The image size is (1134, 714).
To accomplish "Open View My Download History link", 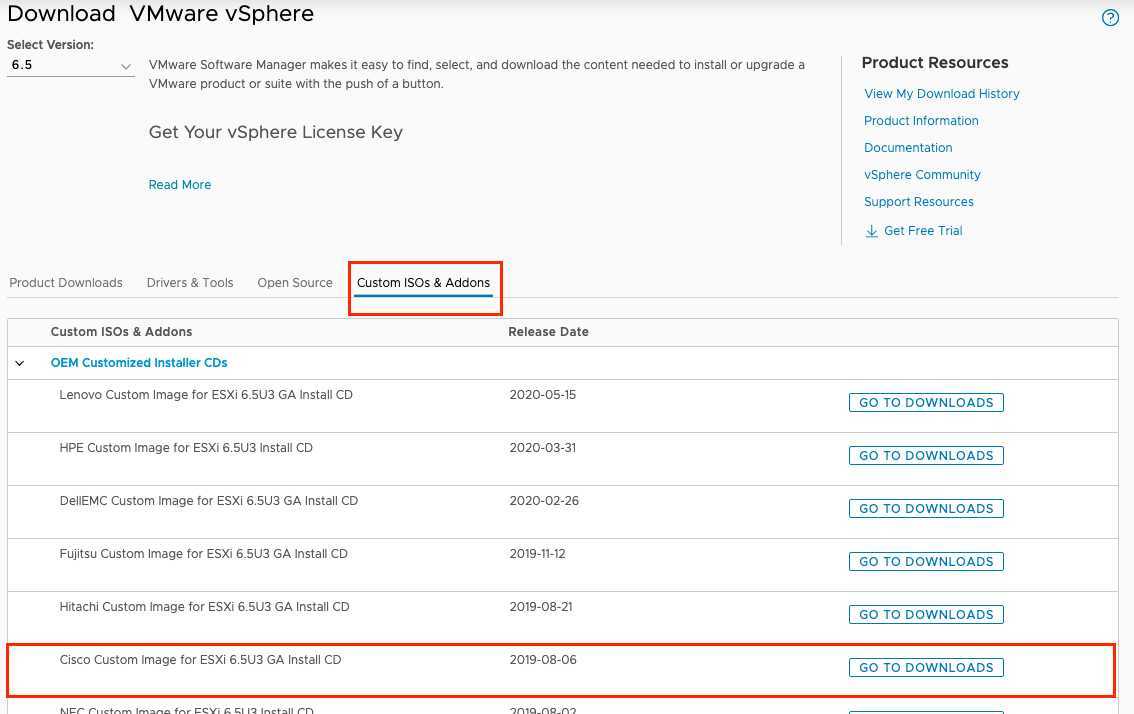I will (942, 93).
